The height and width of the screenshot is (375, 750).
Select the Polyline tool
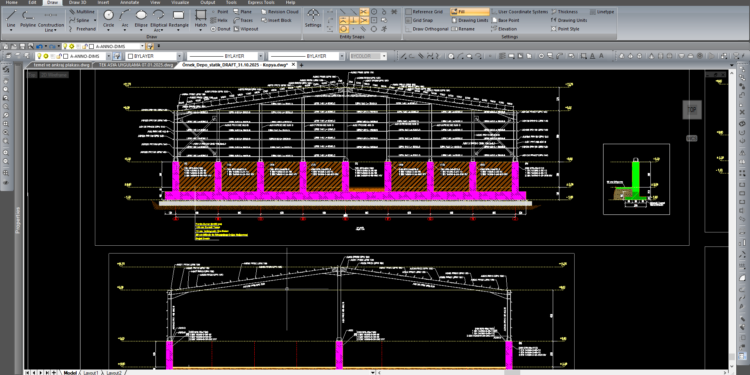[28, 18]
